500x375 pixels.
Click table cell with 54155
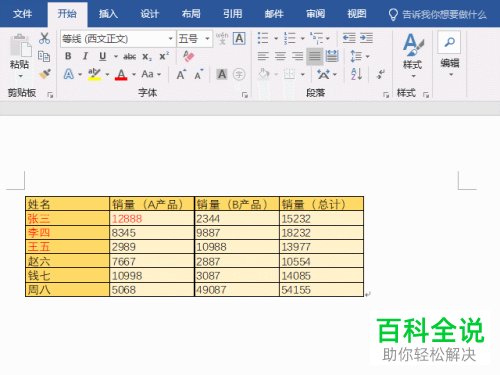[x=321, y=290]
